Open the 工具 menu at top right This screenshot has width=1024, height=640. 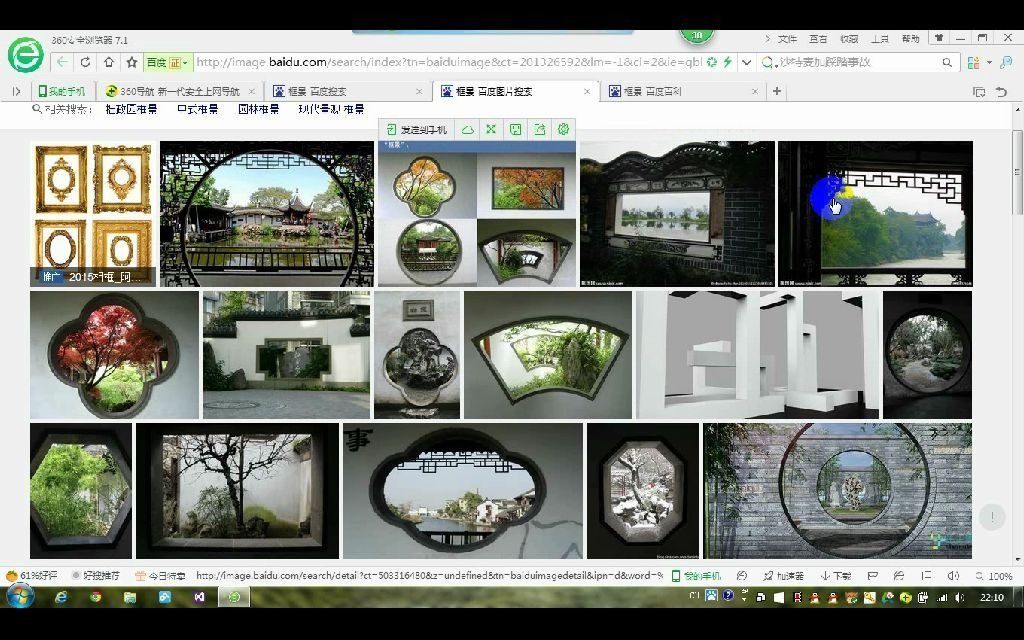[x=878, y=37]
